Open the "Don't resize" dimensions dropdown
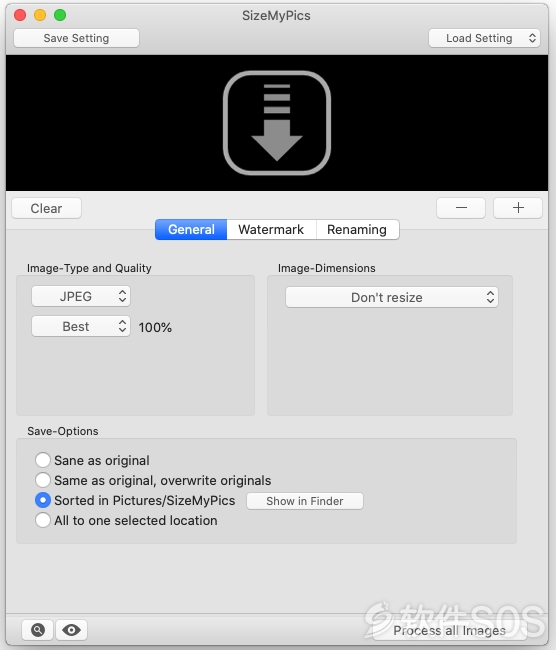The height and width of the screenshot is (650, 556). (392, 297)
